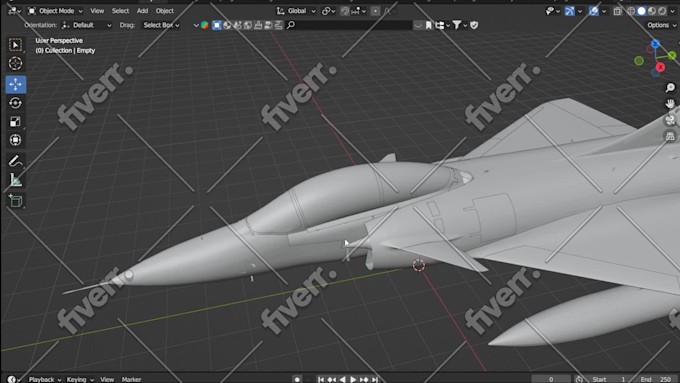Click the funnel filter icon
680x383 pixels.
point(457,25)
